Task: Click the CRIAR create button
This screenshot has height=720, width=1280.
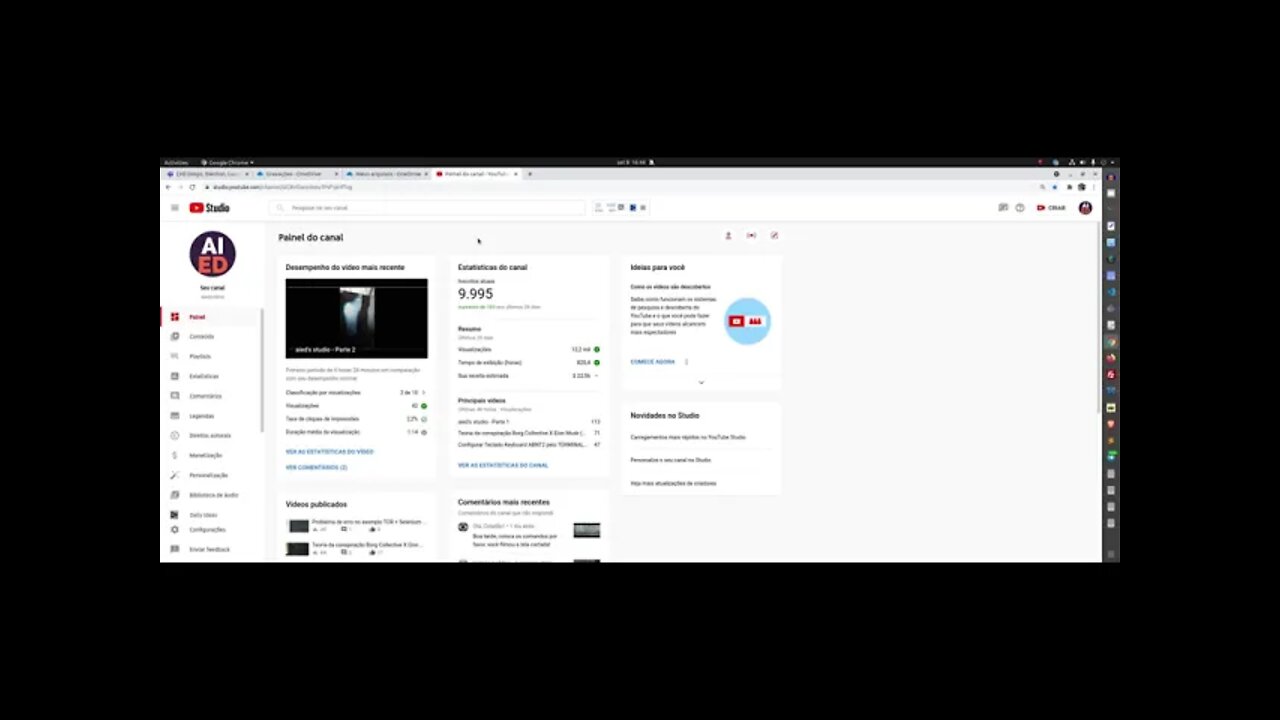Action: pos(1051,208)
